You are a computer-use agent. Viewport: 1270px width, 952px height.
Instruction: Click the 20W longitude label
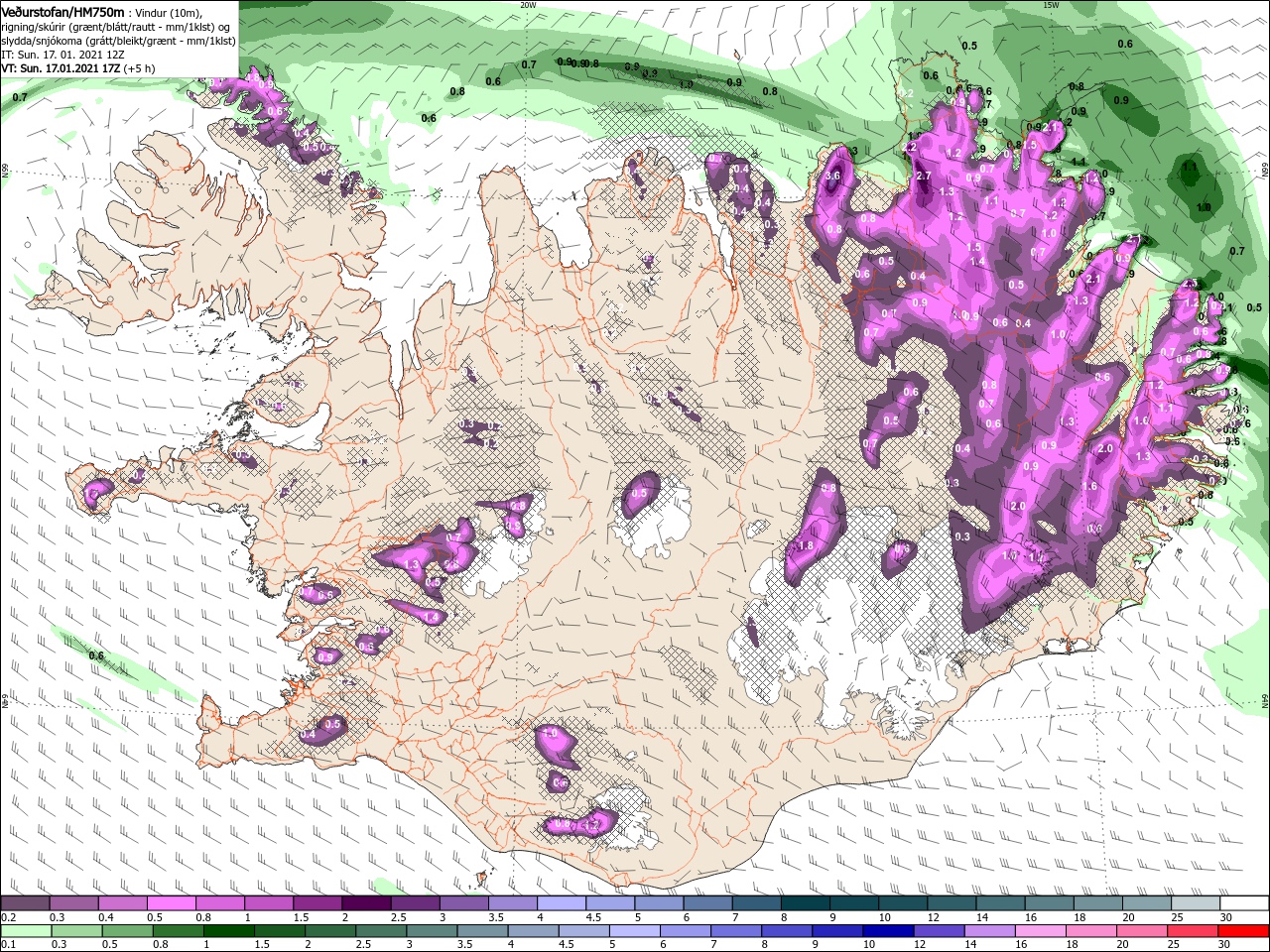point(528,4)
